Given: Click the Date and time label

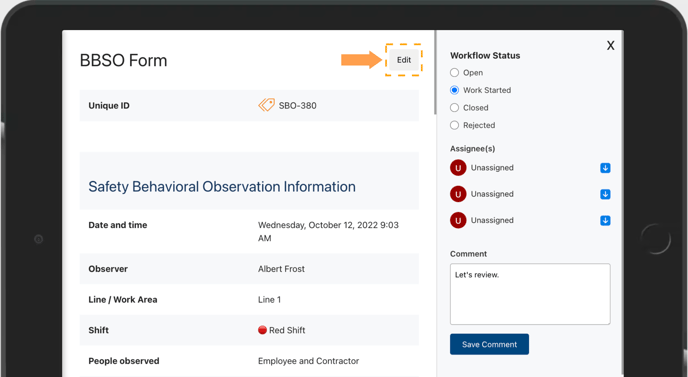Looking at the screenshot, I should click(x=118, y=225).
